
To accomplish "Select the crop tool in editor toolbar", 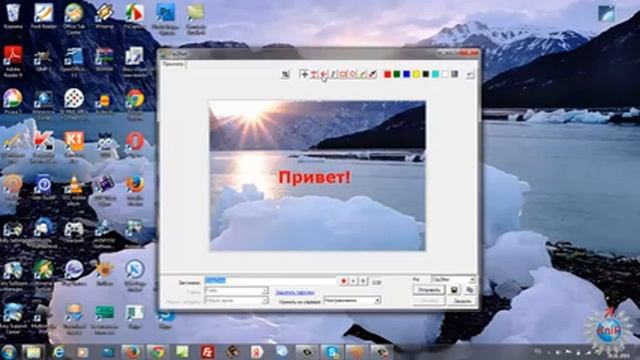I will point(285,74).
